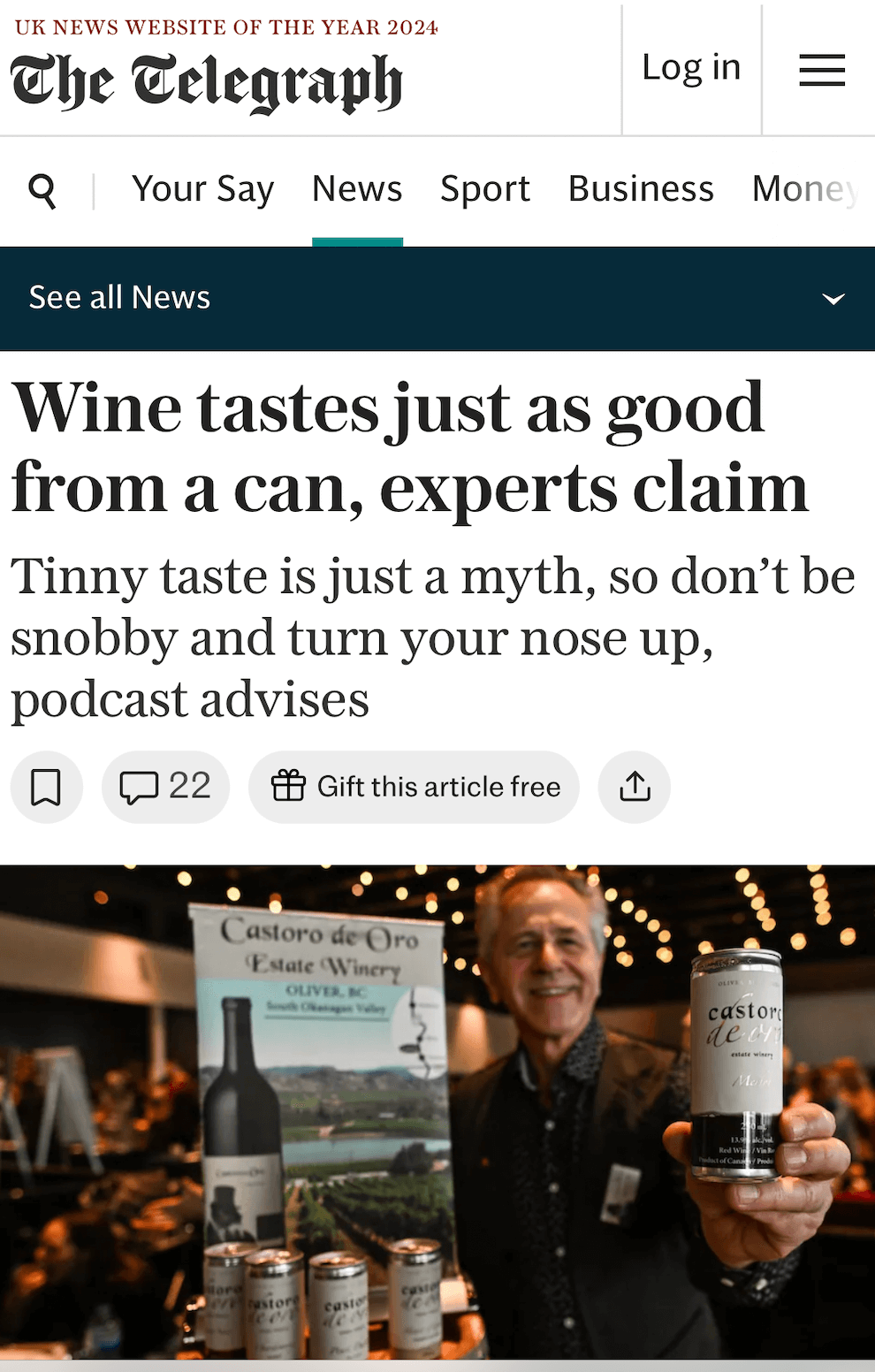The width and height of the screenshot is (875, 1372).
Task: Click the gift box icon
Action: tap(288, 786)
